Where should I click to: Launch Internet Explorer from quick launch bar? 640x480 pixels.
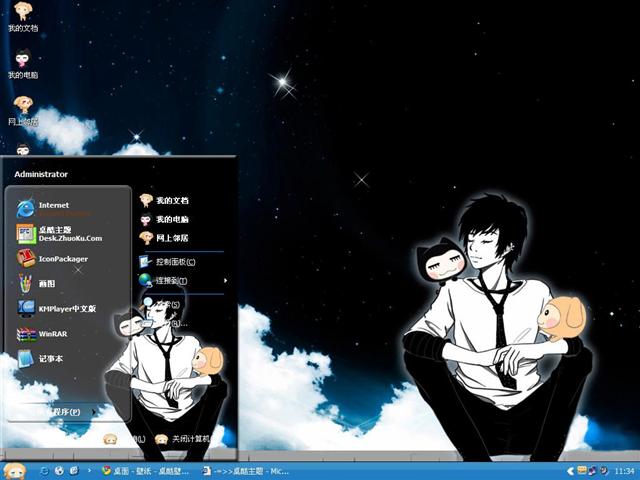[x=44, y=471]
